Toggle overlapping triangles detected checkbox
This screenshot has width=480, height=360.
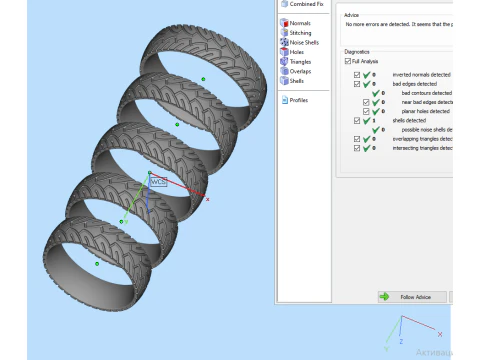tap(357, 139)
